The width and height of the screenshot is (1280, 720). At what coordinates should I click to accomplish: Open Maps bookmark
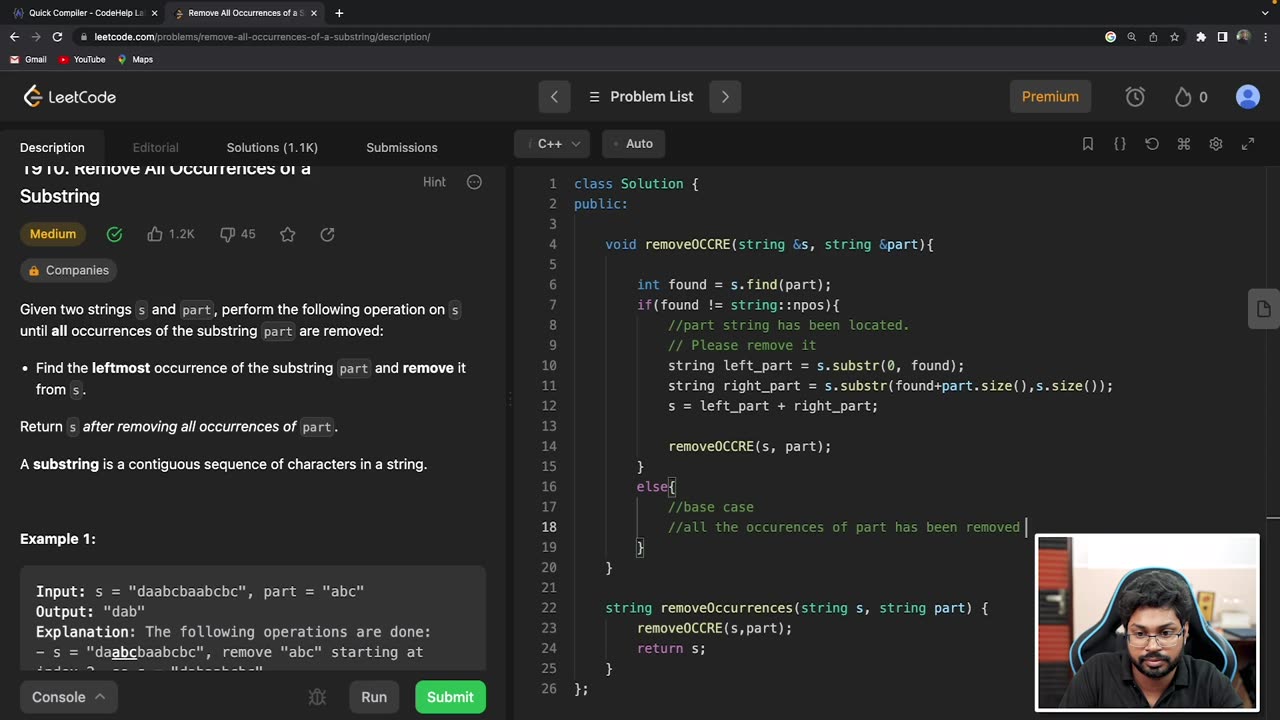point(135,59)
